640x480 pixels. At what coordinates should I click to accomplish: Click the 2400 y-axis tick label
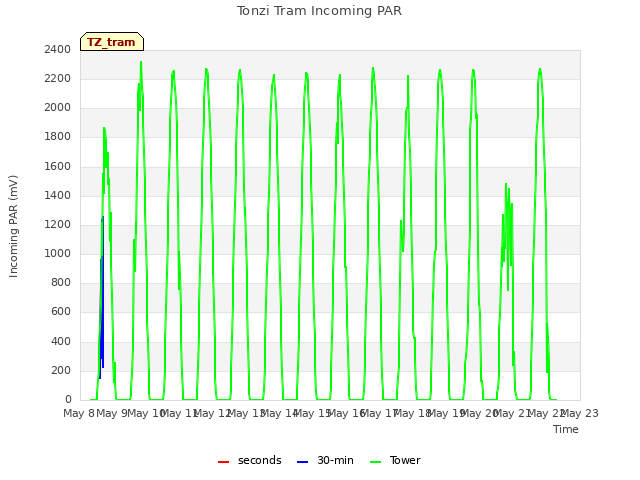pos(58,49)
